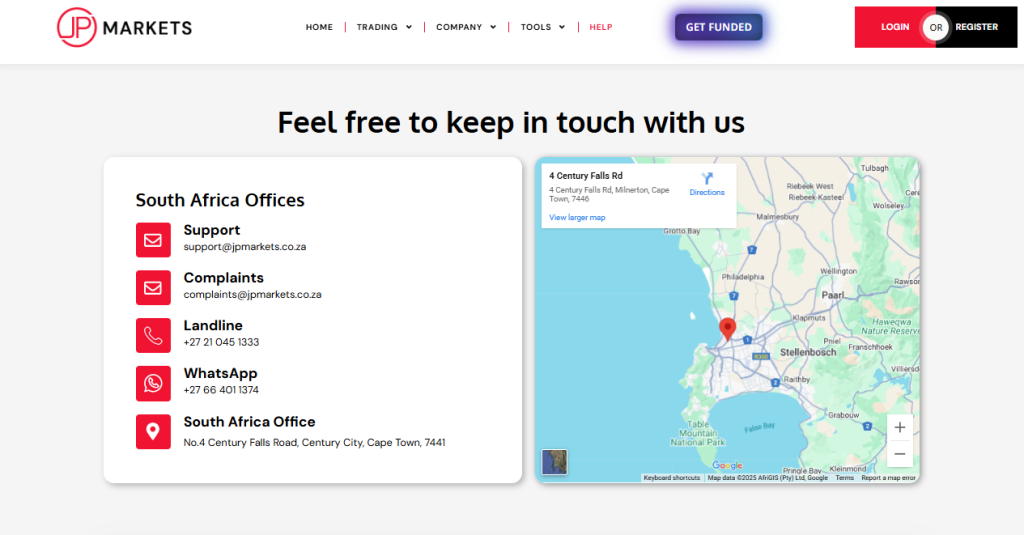Click the South Africa Office location pin icon
The image size is (1024, 535).
click(x=153, y=431)
